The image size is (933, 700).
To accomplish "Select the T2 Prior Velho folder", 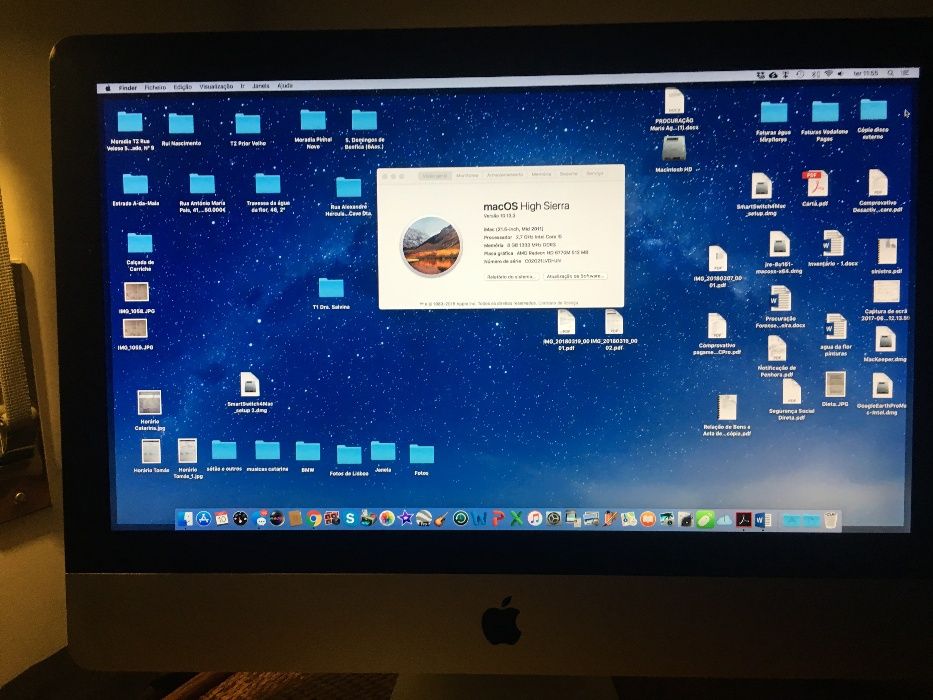I will 248,130.
